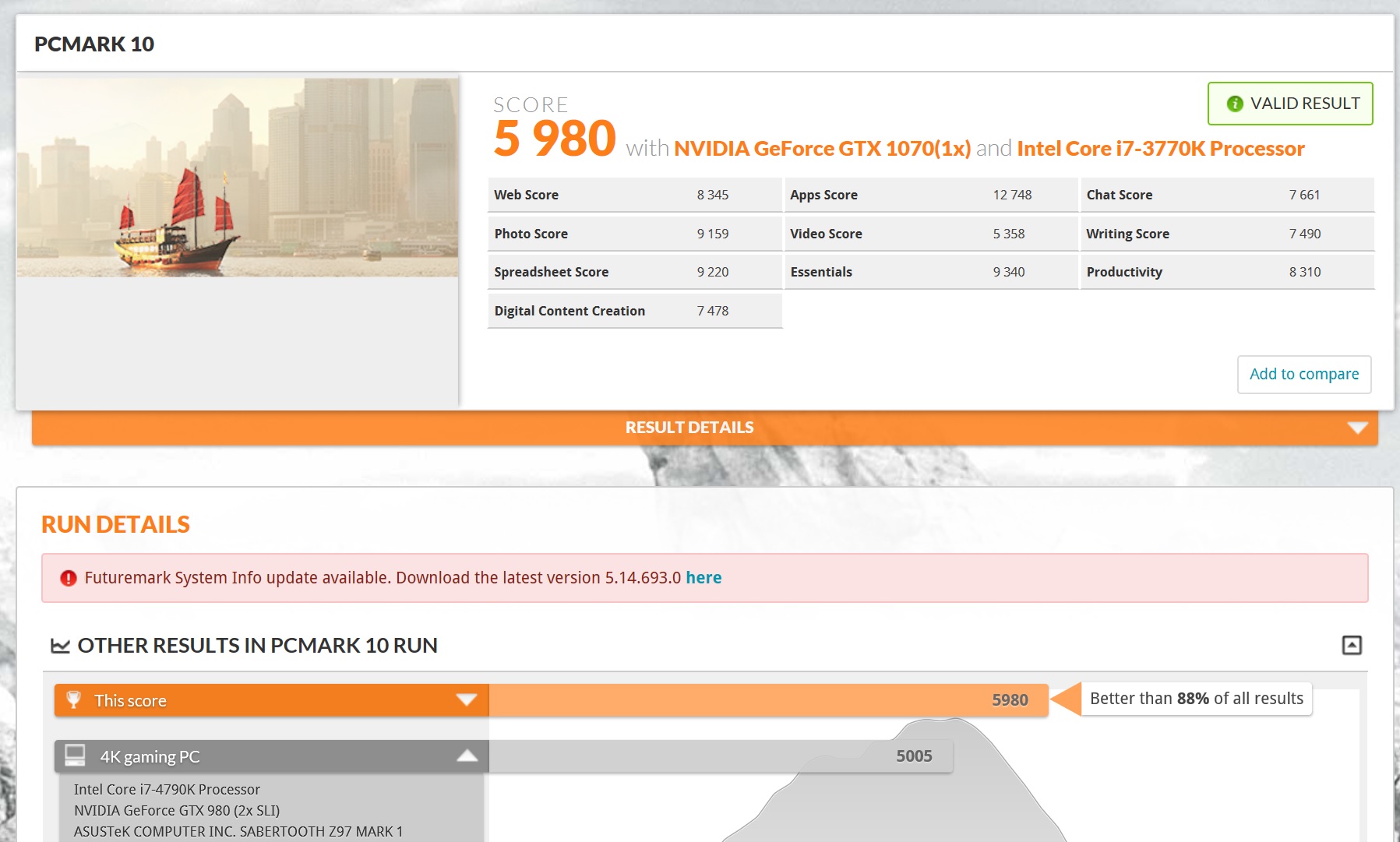Click the Photo Score row label

[531, 234]
